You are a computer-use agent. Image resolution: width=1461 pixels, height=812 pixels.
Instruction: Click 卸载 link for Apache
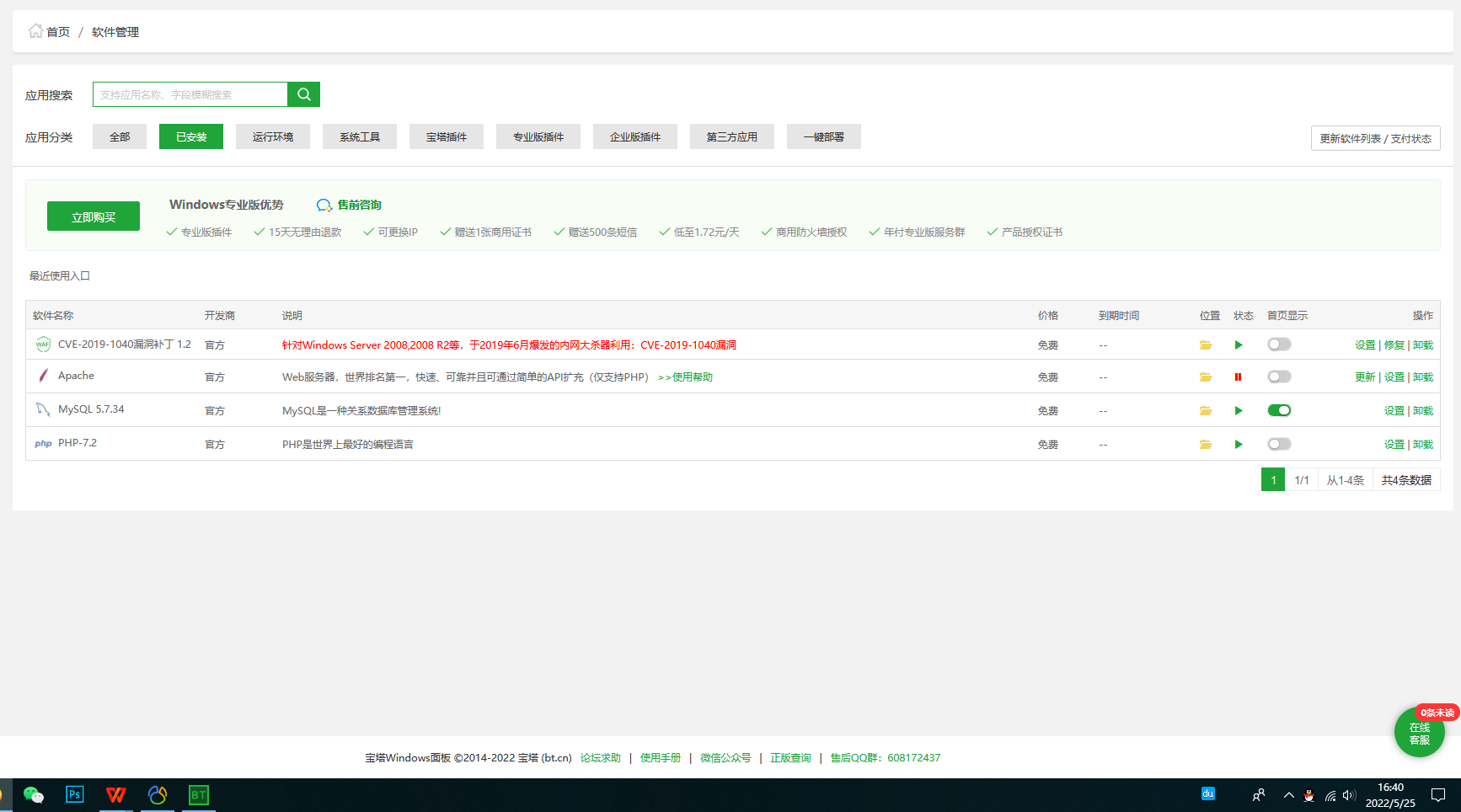click(1423, 377)
